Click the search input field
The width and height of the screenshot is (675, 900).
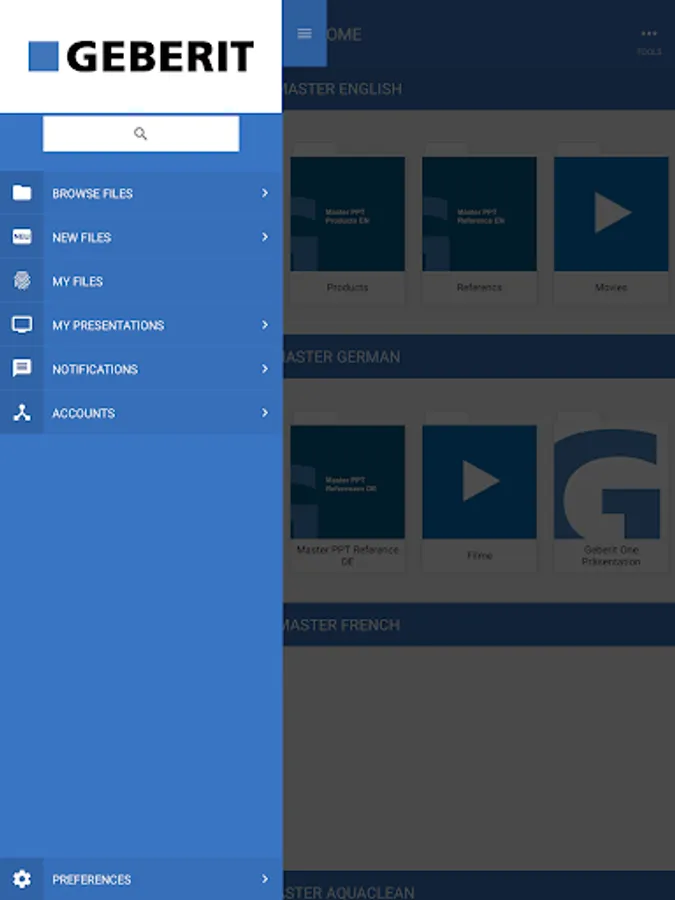[x=141, y=134]
